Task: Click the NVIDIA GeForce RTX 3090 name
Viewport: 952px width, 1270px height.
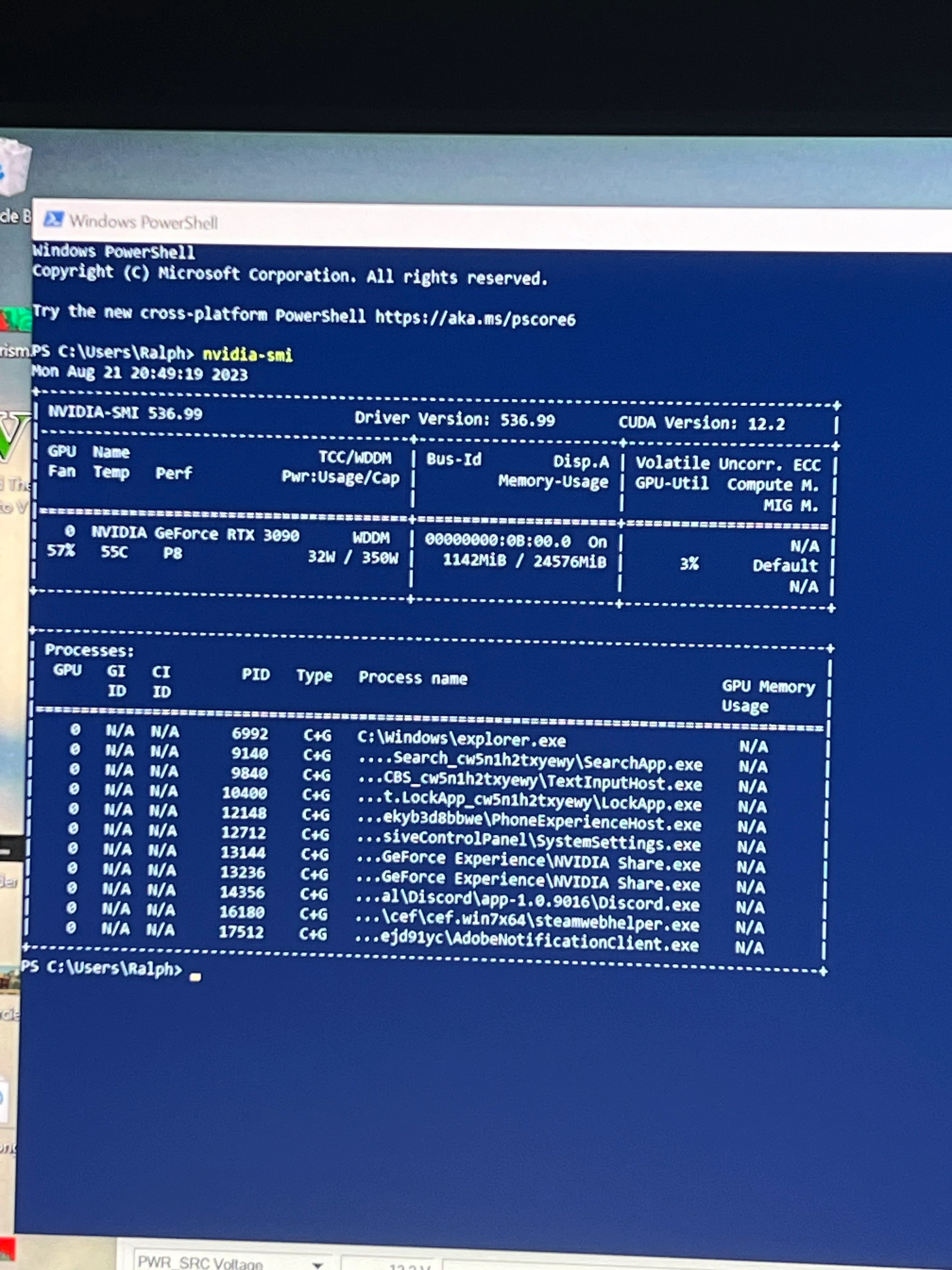Action: click(195, 534)
